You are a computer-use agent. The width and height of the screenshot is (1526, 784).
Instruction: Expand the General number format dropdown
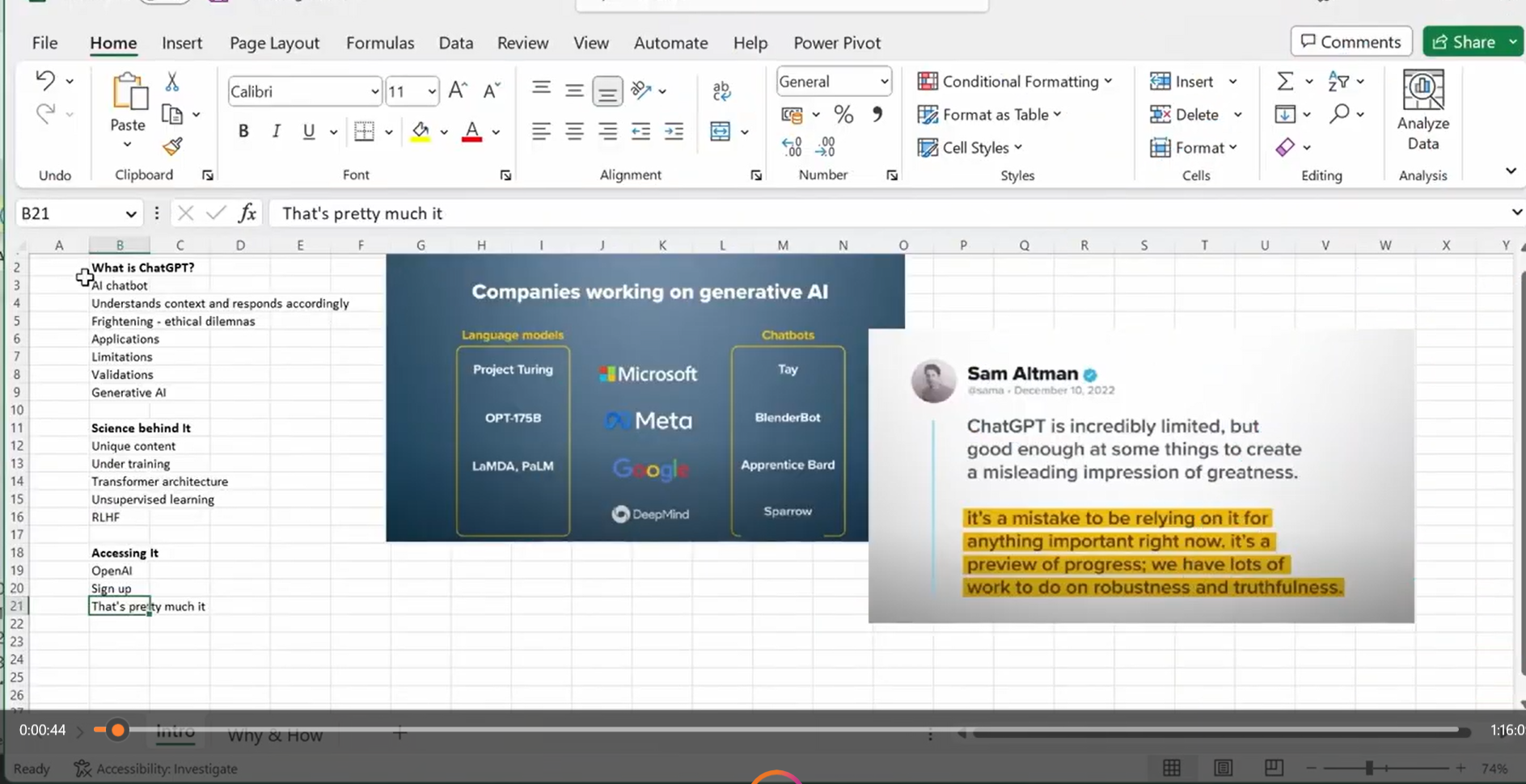click(x=884, y=82)
